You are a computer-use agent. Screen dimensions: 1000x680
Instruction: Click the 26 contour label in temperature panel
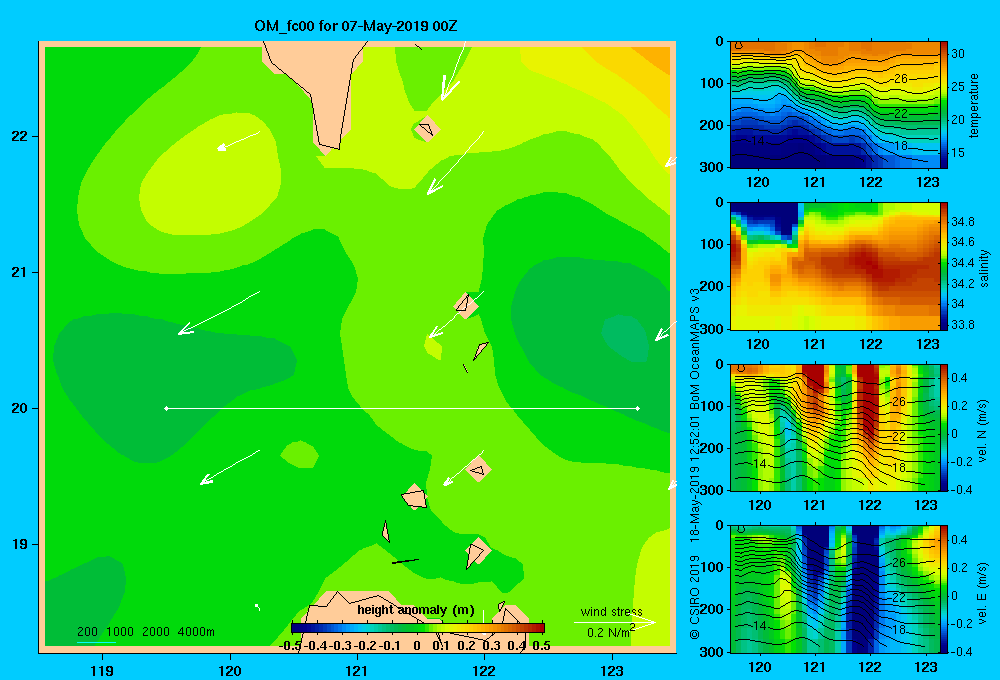pyautogui.click(x=901, y=78)
